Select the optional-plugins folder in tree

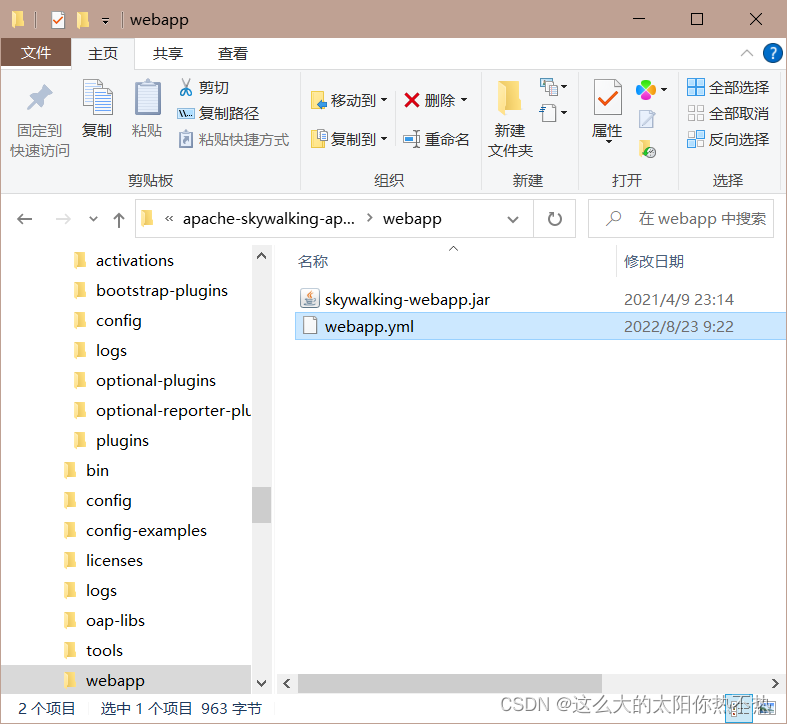pos(156,381)
